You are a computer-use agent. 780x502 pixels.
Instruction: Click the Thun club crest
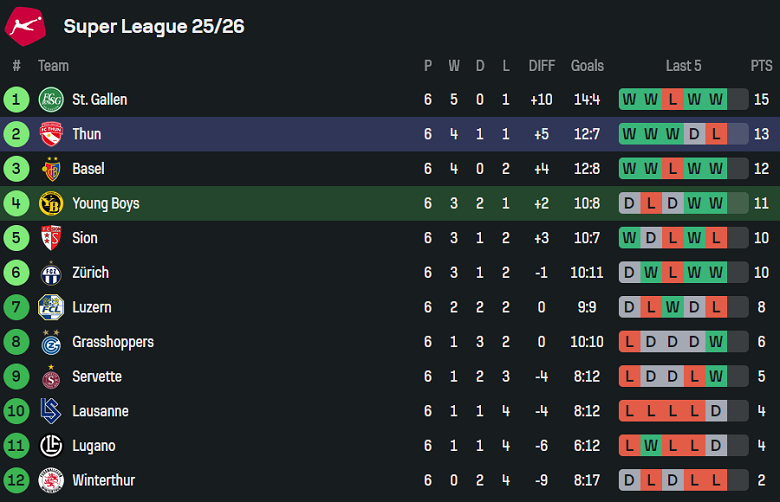[x=51, y=134]
